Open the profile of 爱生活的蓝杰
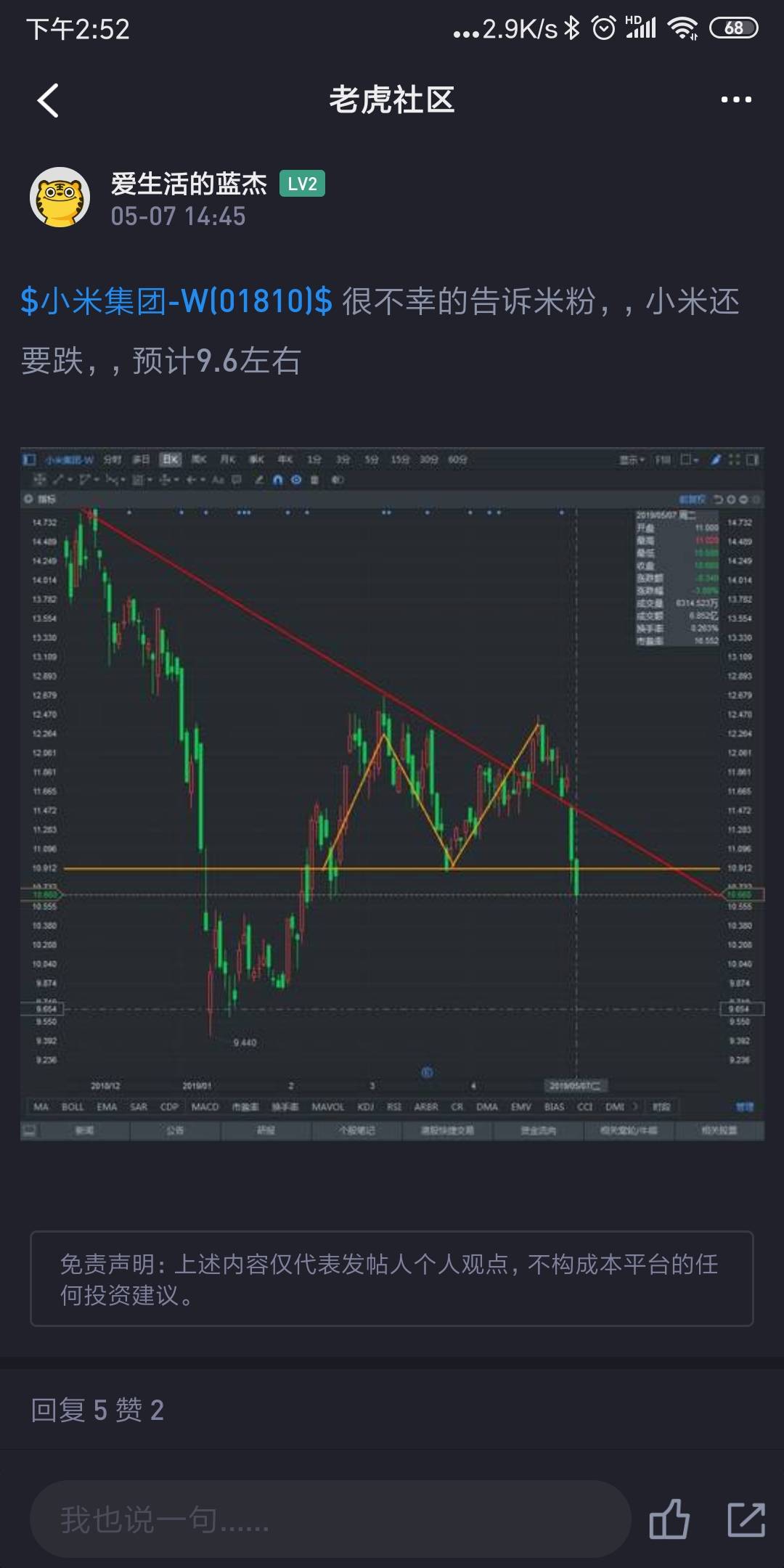Screen dimensions: 784x1568 point(189,184)
